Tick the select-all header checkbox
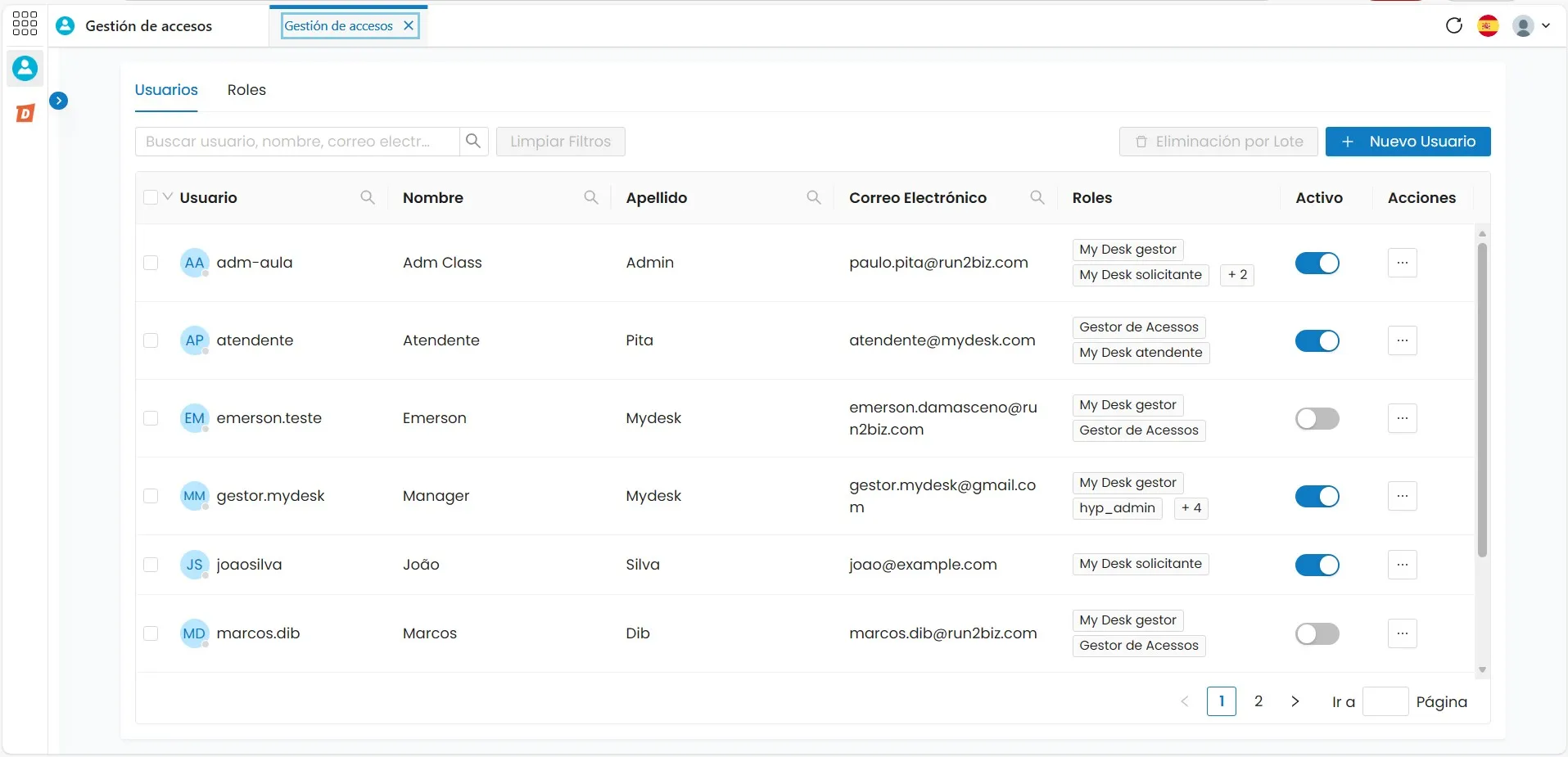This screenshot has height=757, width=1568. click(151, 197)
